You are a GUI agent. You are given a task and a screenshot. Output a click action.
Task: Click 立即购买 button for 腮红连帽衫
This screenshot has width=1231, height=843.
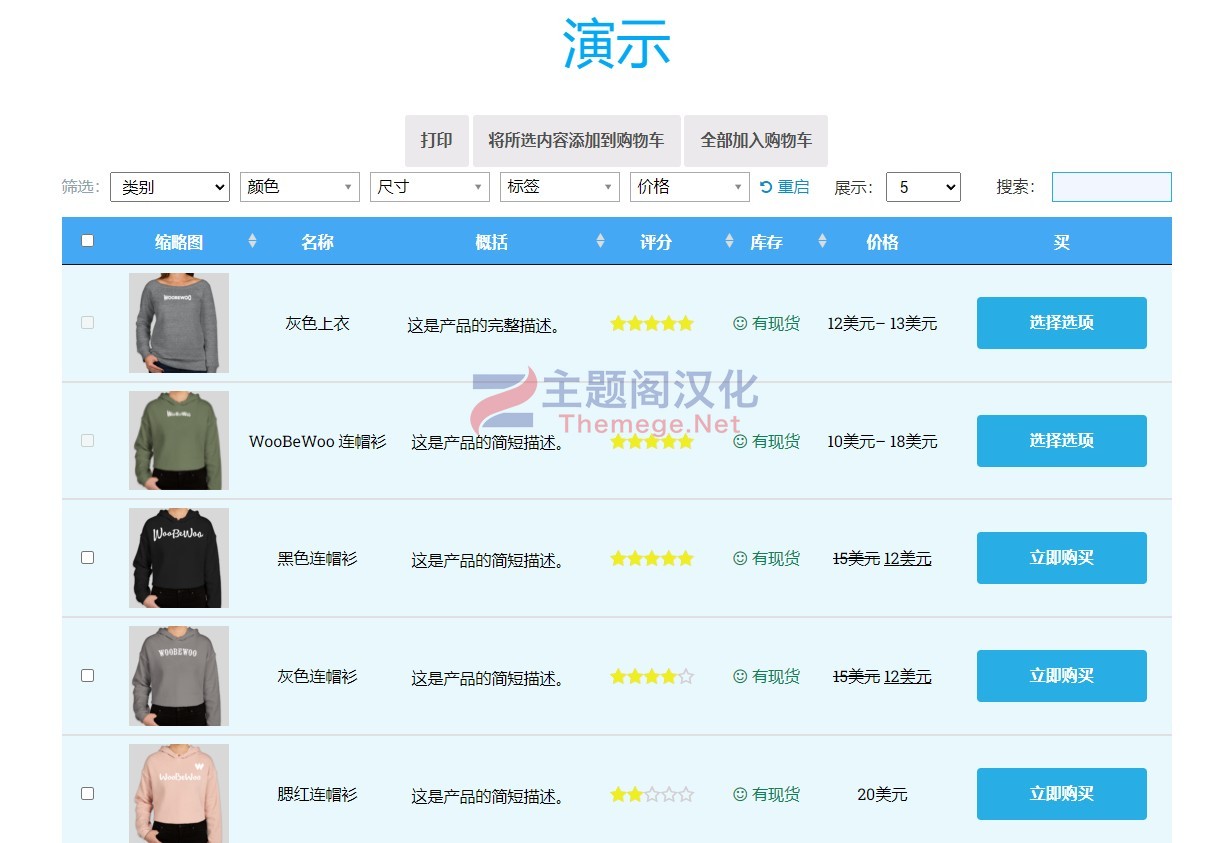pyautogui.click(x=1062, y=794)
